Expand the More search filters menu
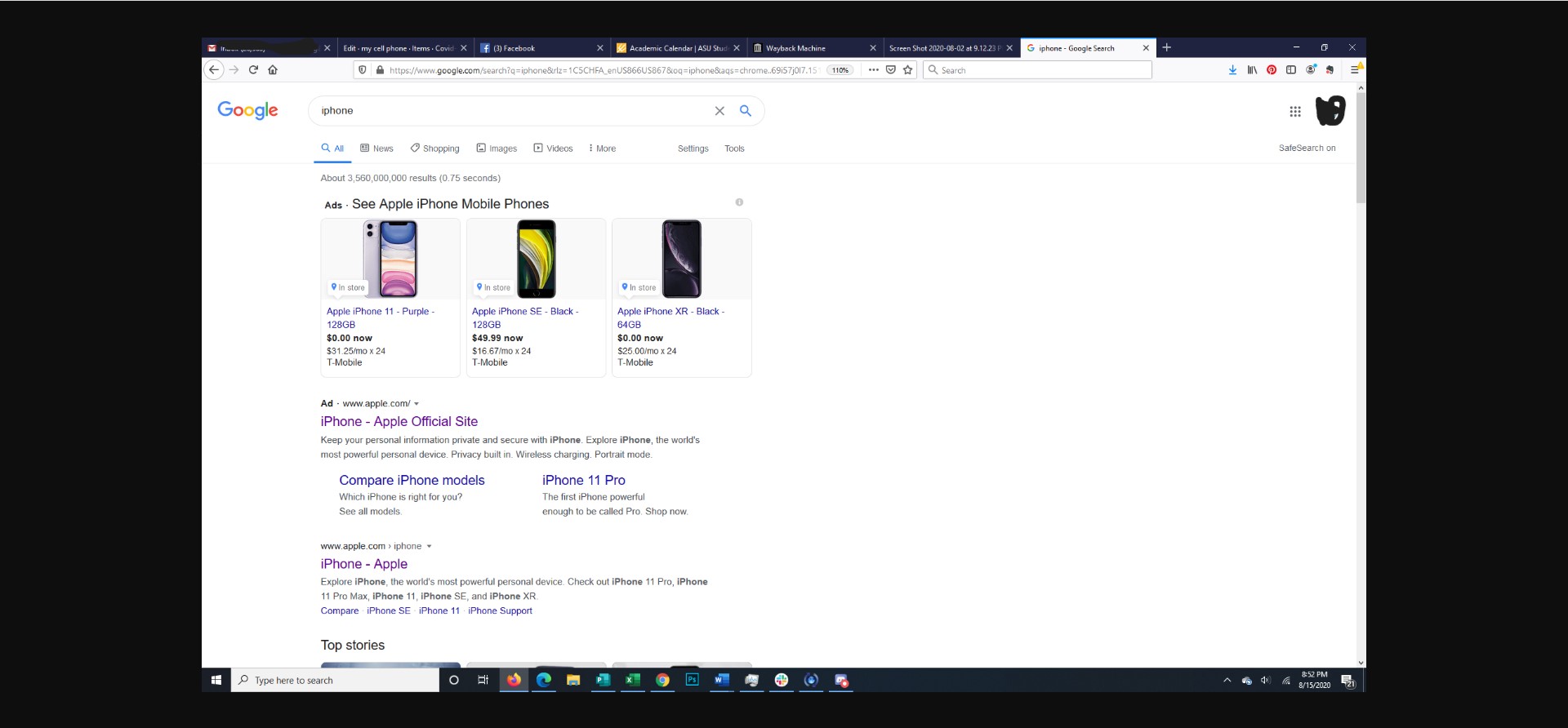The width and height of the screenshot is (1568, 728). [x=602, y=149]
